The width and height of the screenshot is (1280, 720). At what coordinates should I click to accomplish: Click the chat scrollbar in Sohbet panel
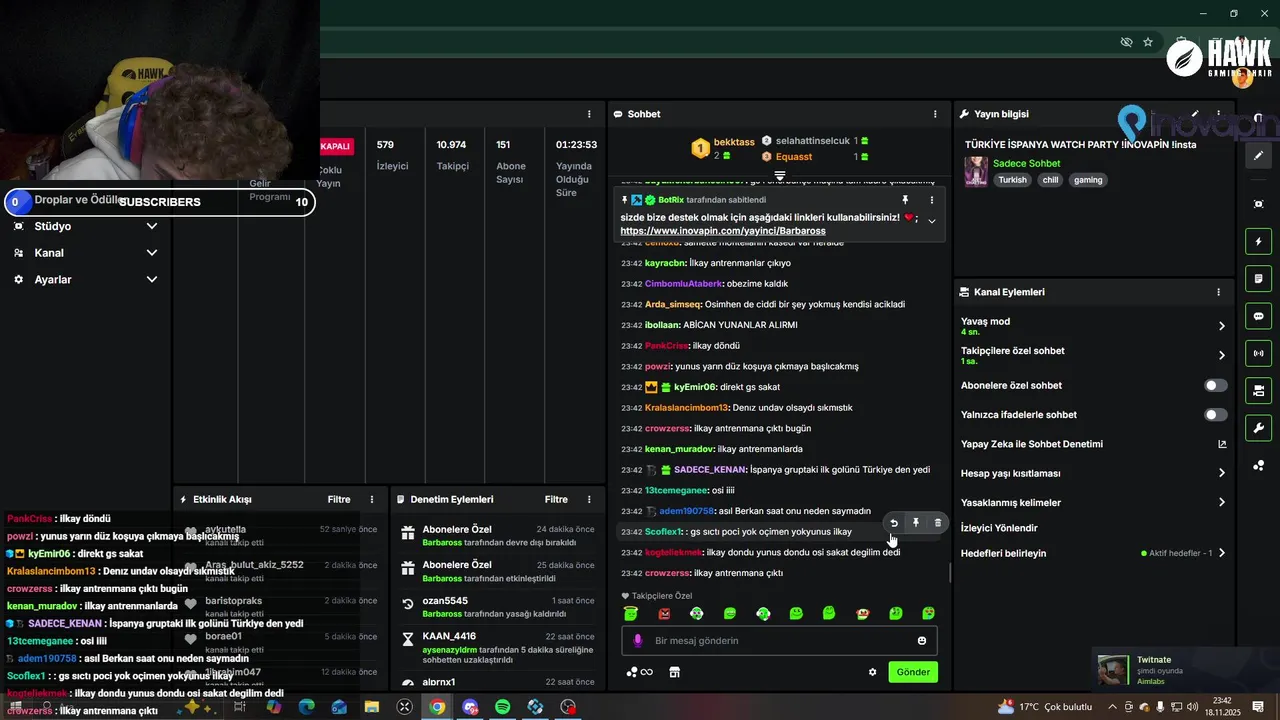tap(950, 574)
